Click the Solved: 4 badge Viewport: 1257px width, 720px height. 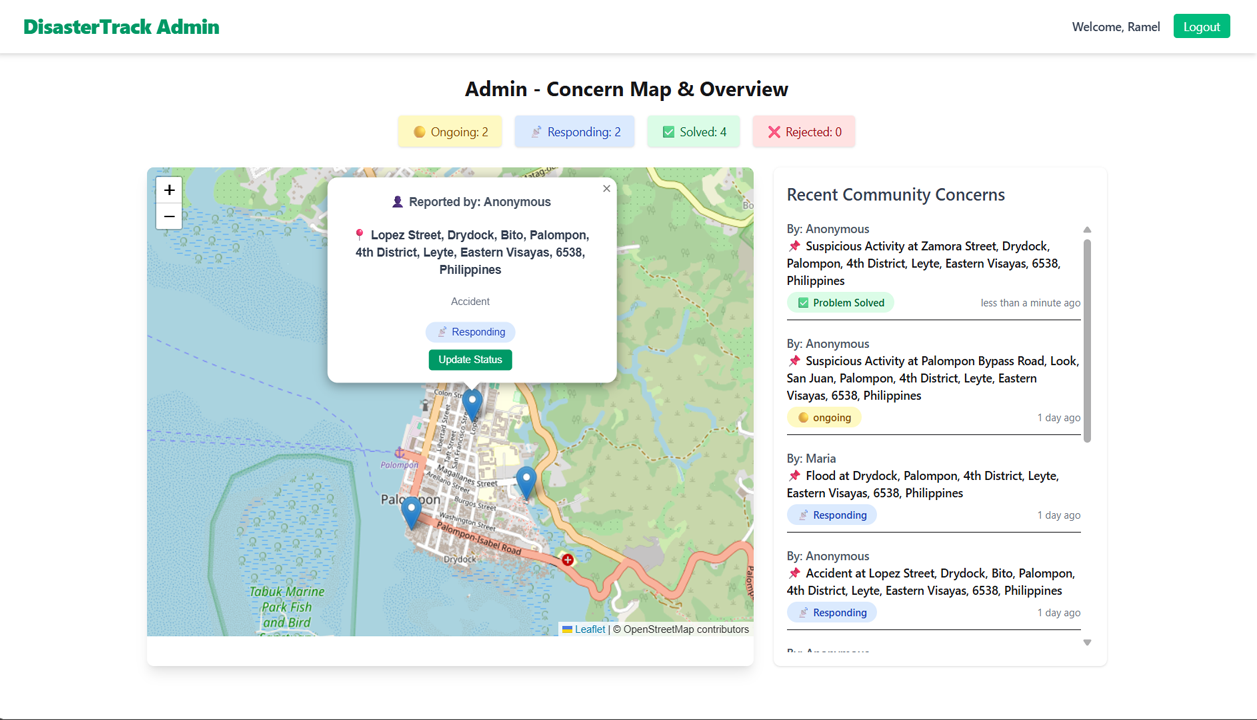pyautogui.click(x=694, y=132)
